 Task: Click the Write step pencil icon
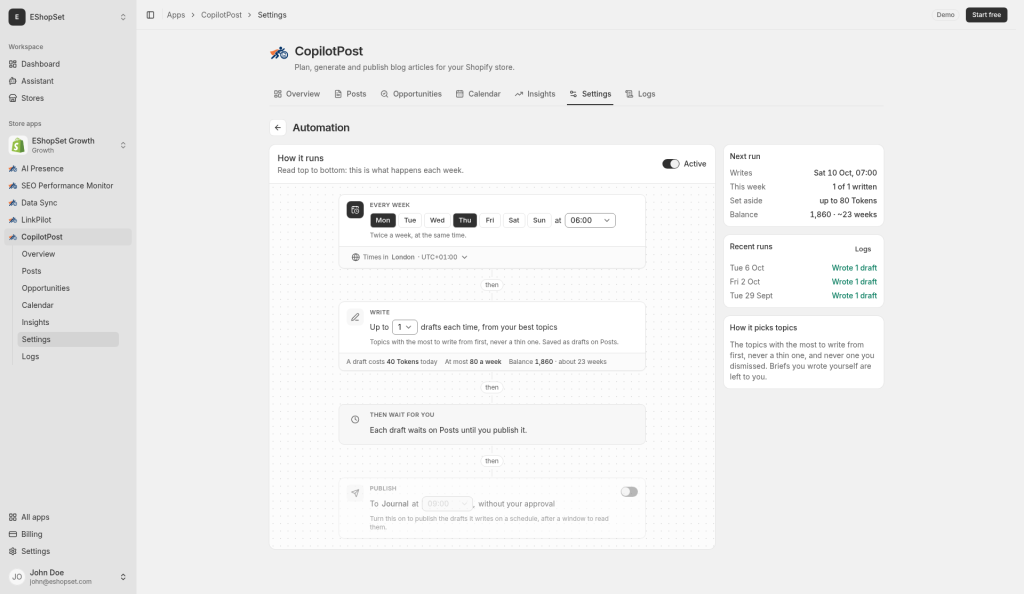pyautogui.click(x=355, y=317)
